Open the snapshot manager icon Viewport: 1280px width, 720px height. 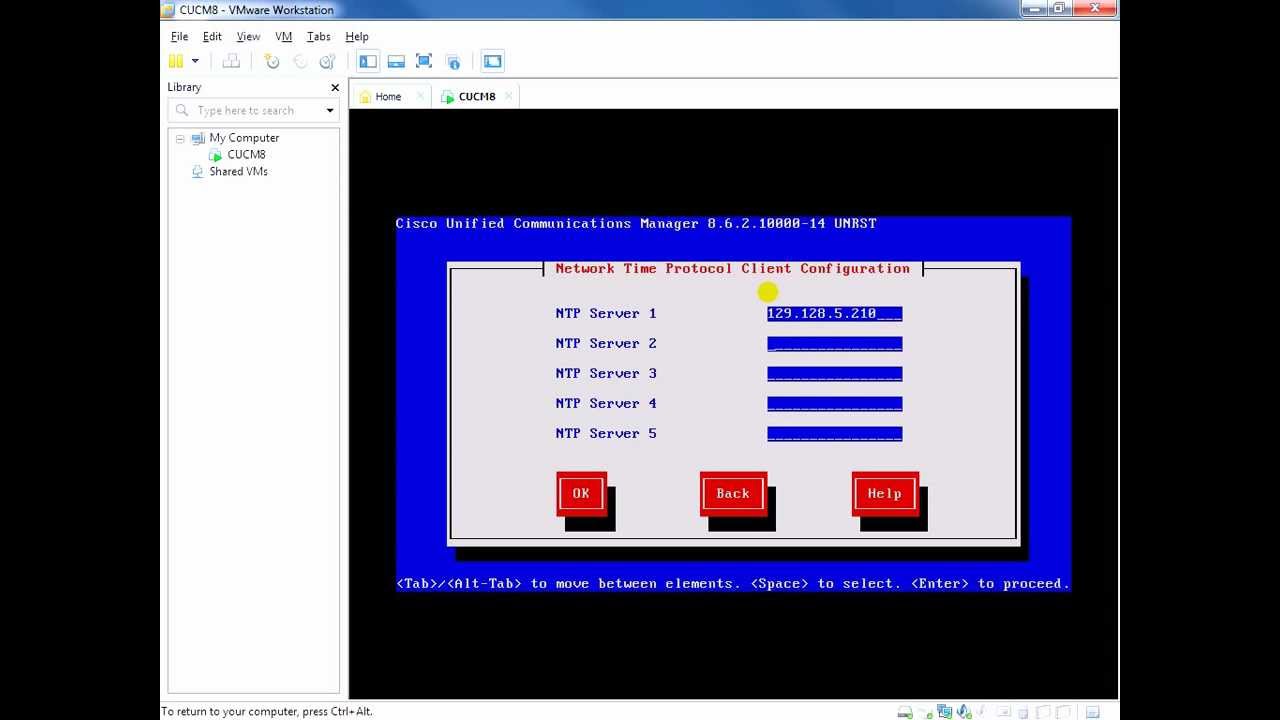327,61
